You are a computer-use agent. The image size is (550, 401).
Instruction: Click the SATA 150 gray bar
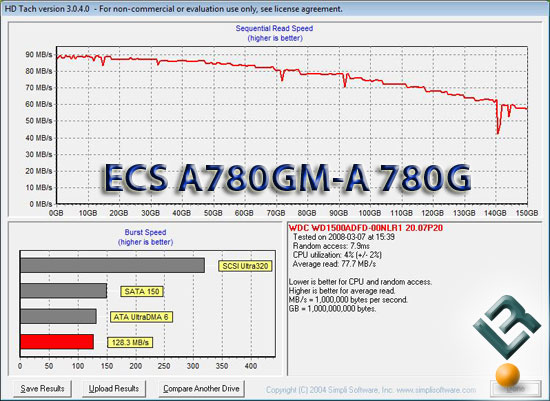[63, 291]
